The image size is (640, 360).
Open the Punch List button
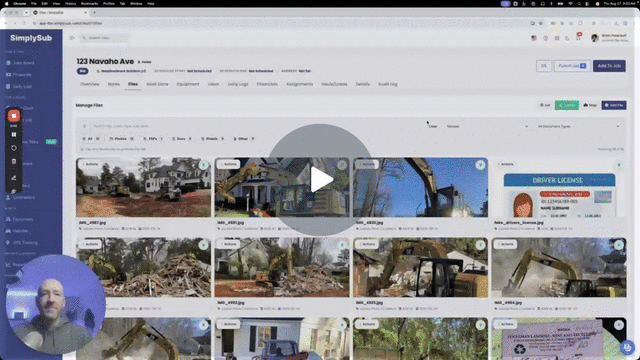coord(572,66)
